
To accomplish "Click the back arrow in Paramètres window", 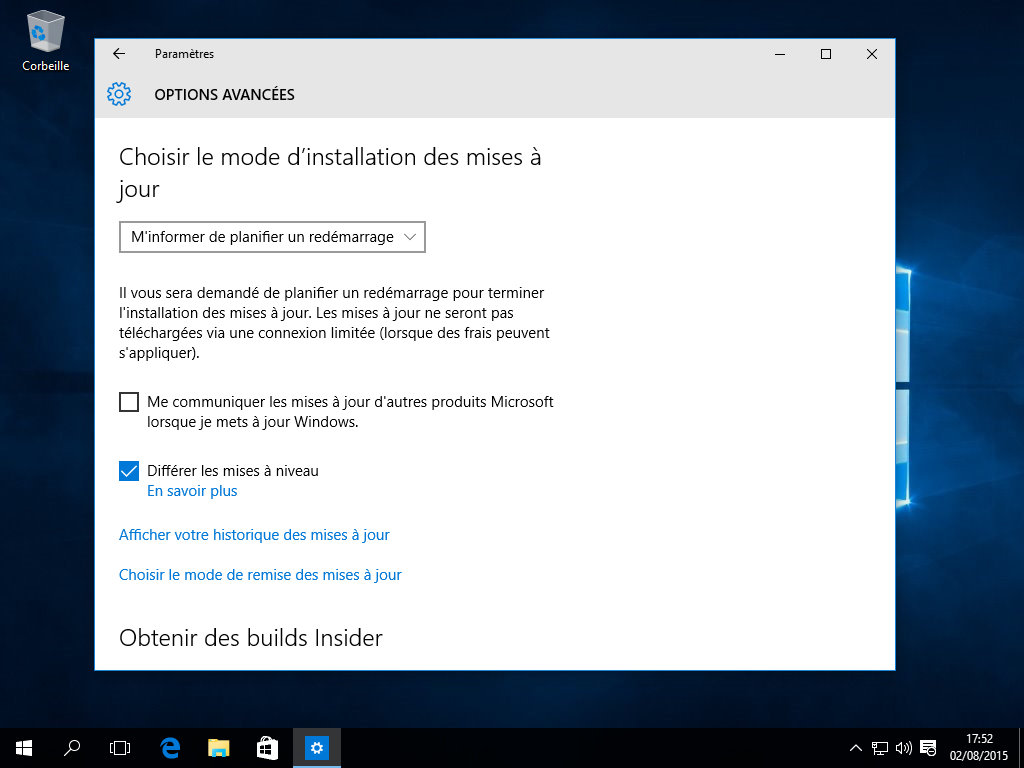I will point(119,54).
